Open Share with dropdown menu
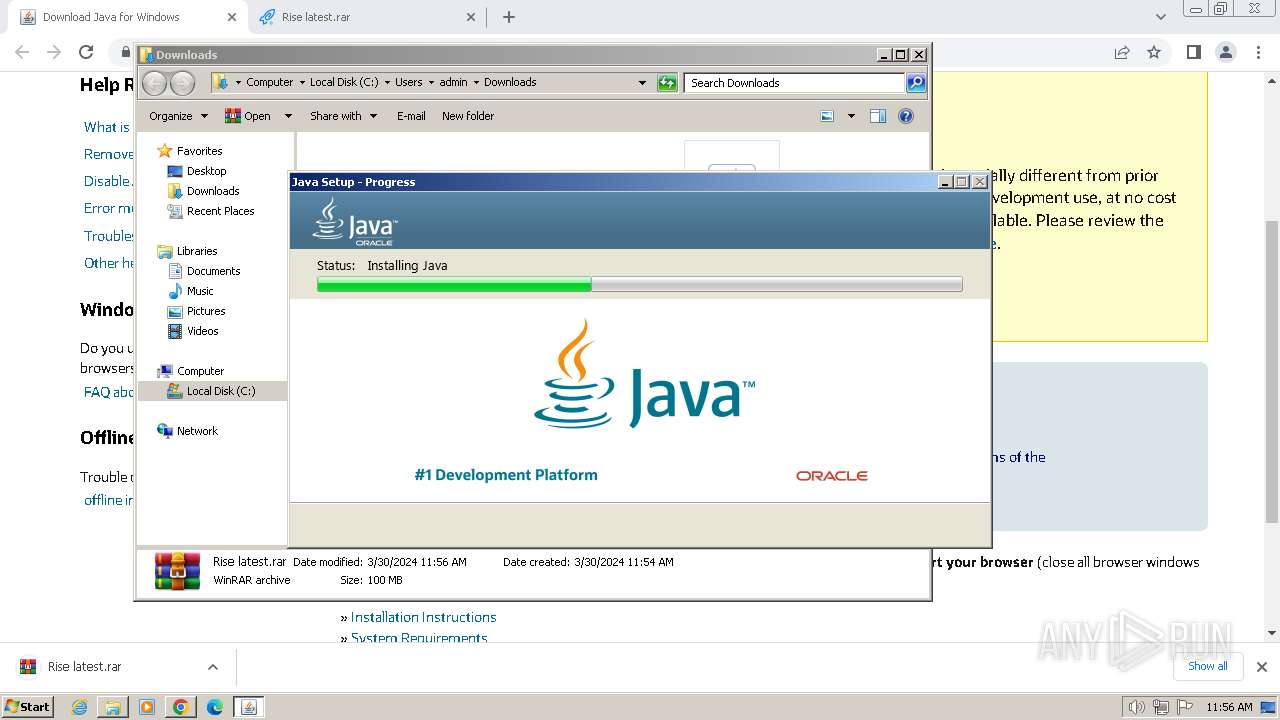The width and height of the screenshot is (1280, 720). [344, 116]
